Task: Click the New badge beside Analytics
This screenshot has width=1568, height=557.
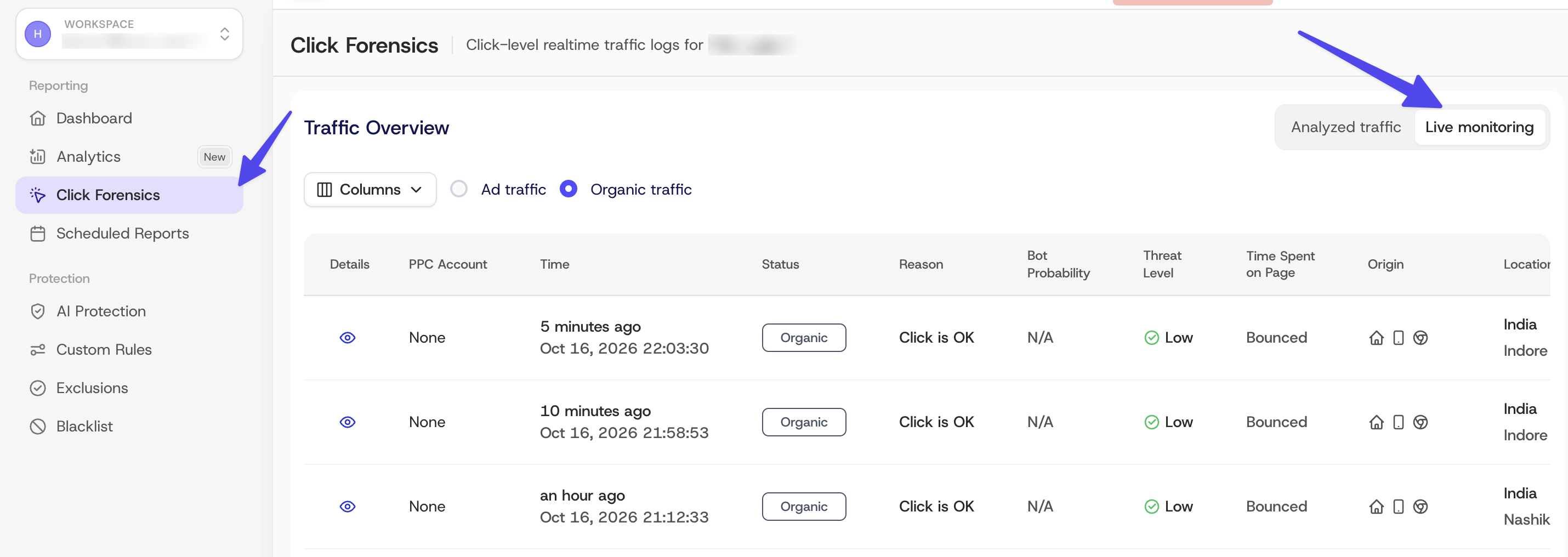Action: coord(214,156)
